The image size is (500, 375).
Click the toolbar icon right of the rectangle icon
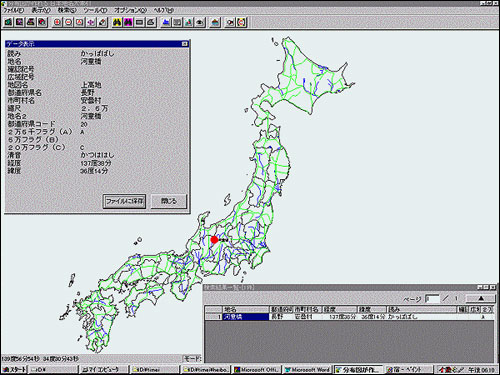(x=151, y=22)
